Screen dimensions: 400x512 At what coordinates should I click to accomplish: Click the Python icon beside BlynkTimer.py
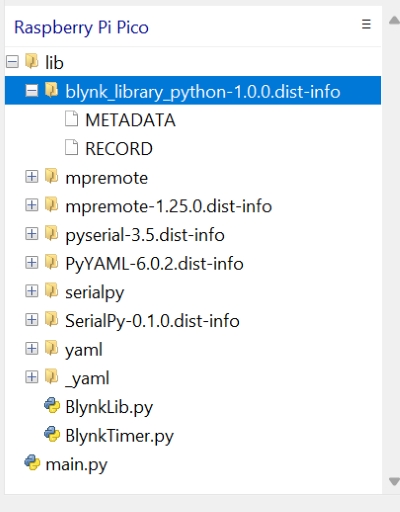pos(52,434)
